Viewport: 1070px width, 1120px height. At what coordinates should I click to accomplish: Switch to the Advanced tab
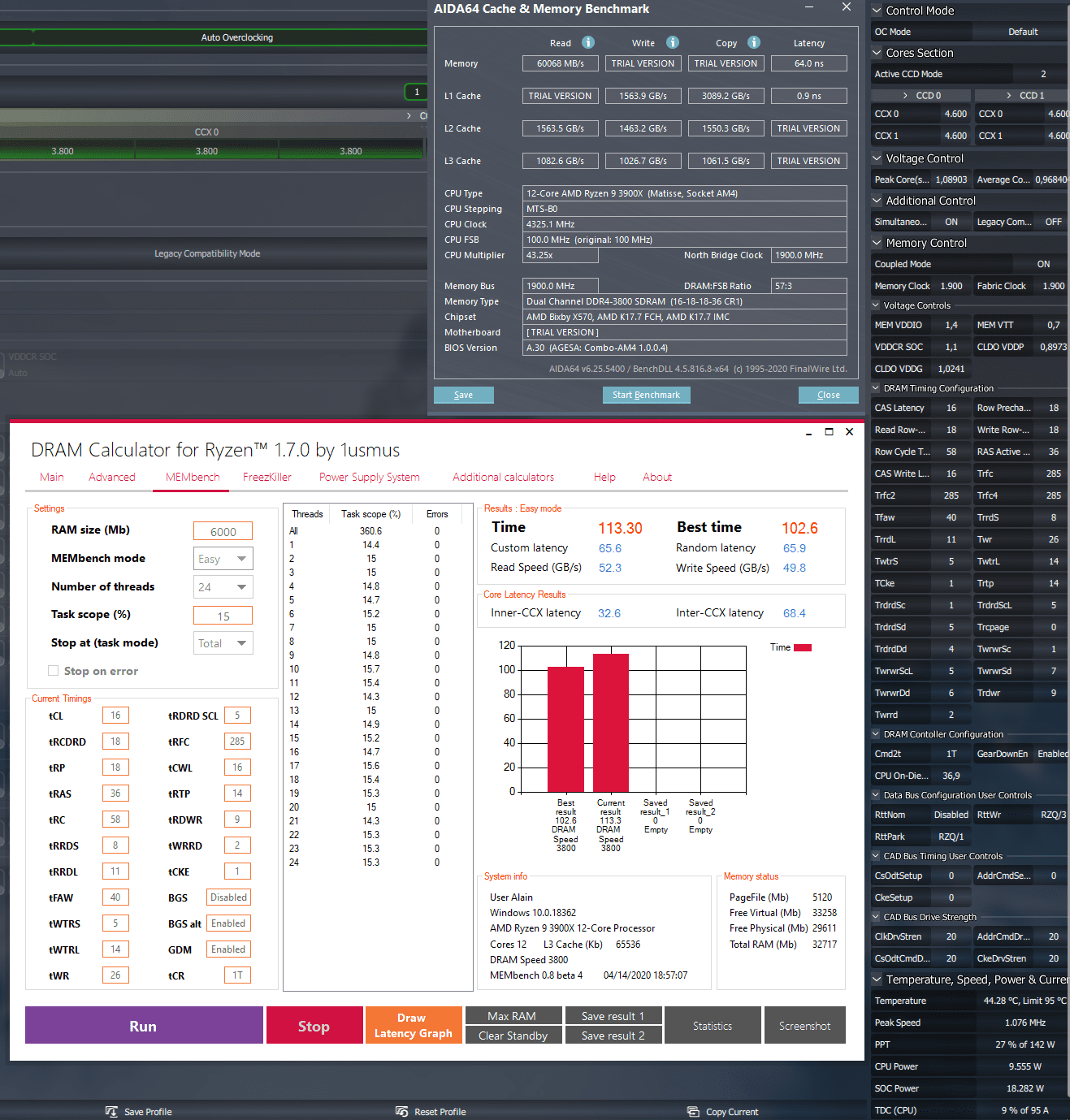pos(112,478)
